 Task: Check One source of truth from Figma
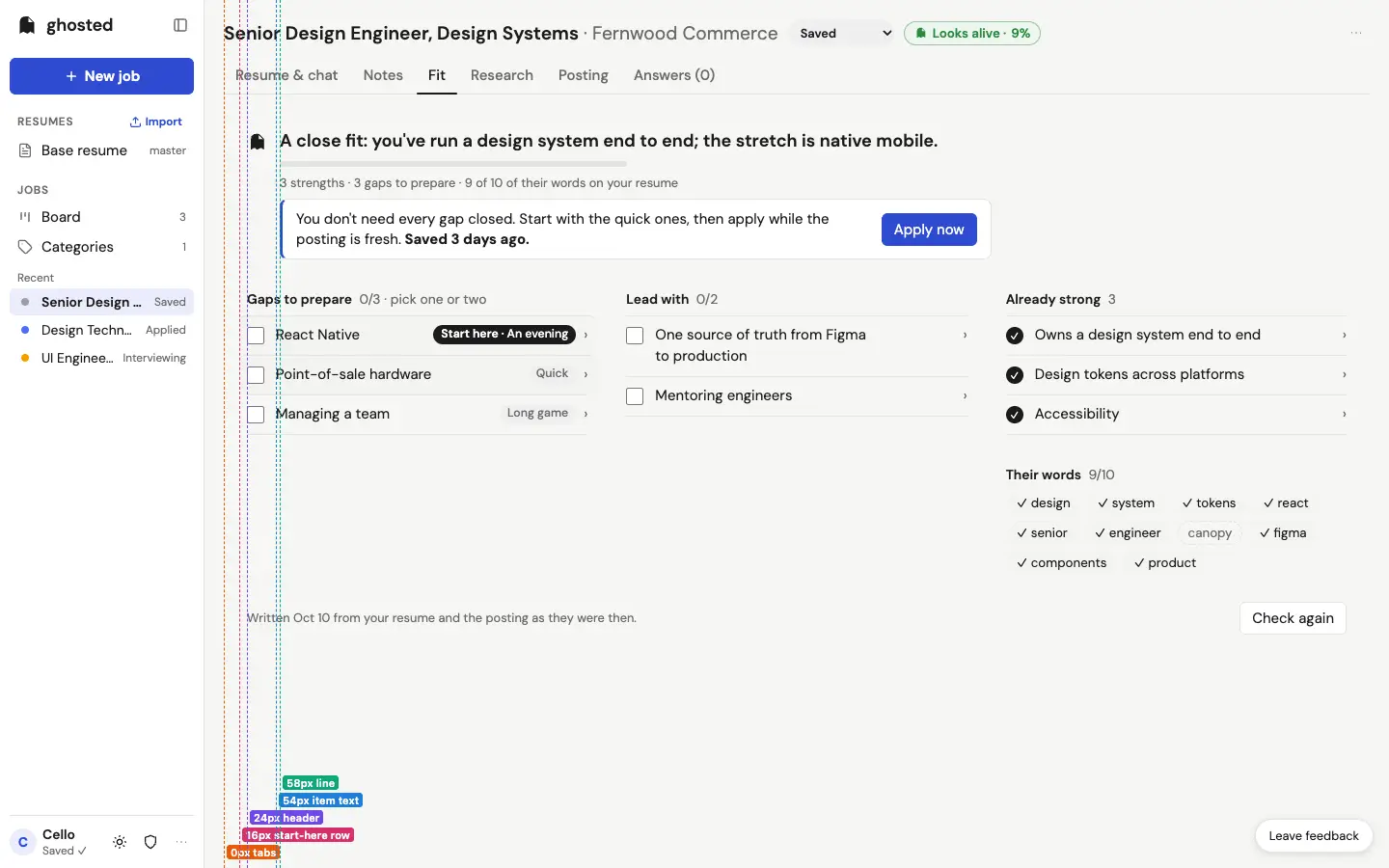coord(635,336)
